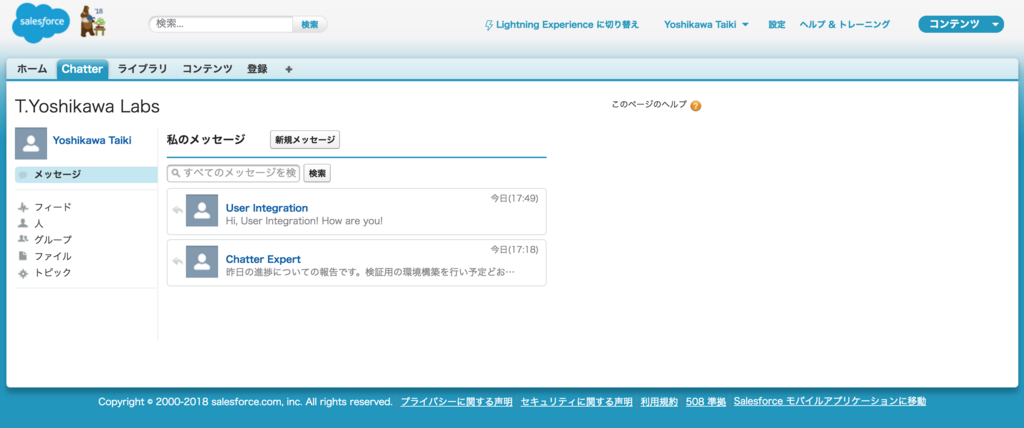
Task: Open the 設定 link
Action: 776,25
